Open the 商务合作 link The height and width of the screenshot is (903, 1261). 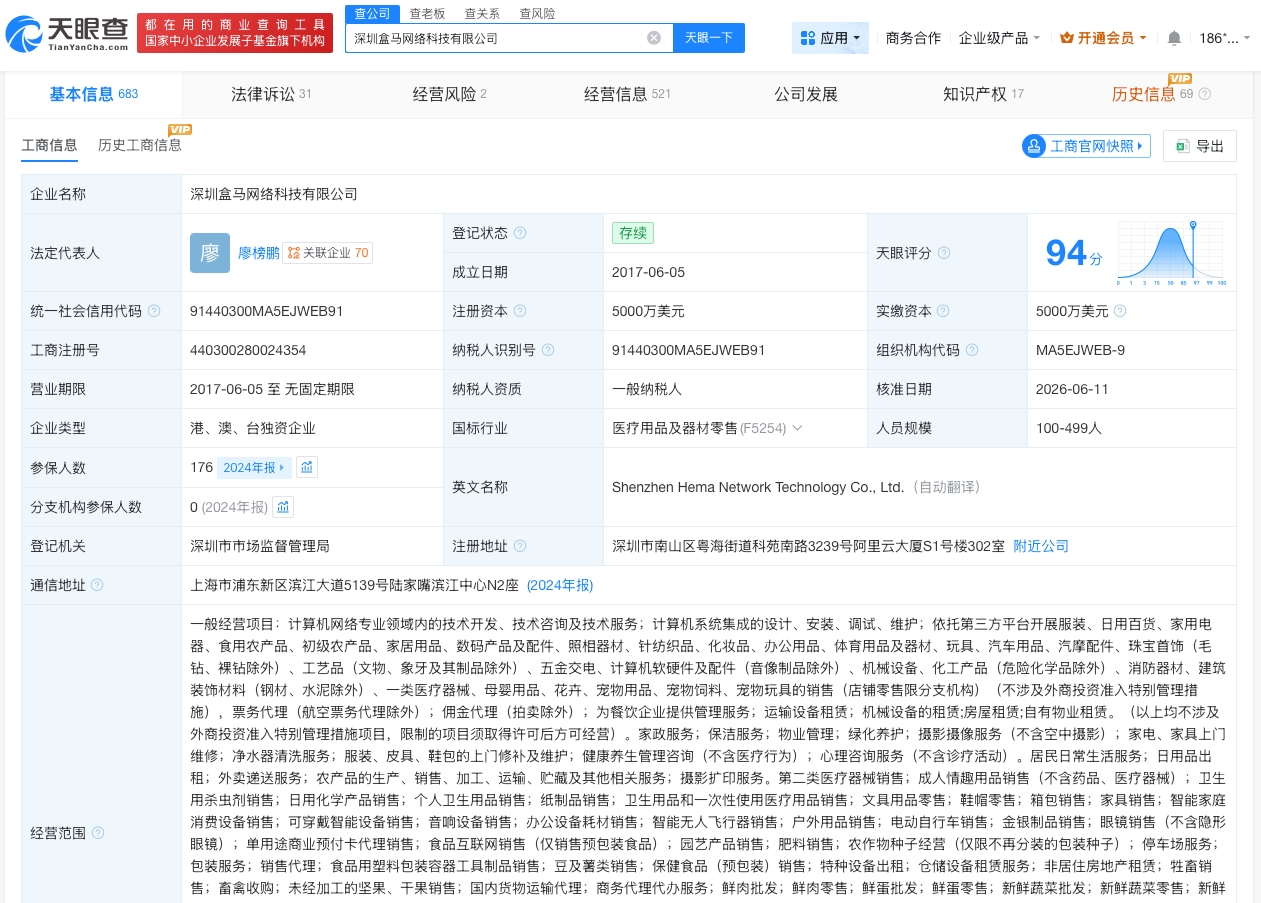point(913,38)
